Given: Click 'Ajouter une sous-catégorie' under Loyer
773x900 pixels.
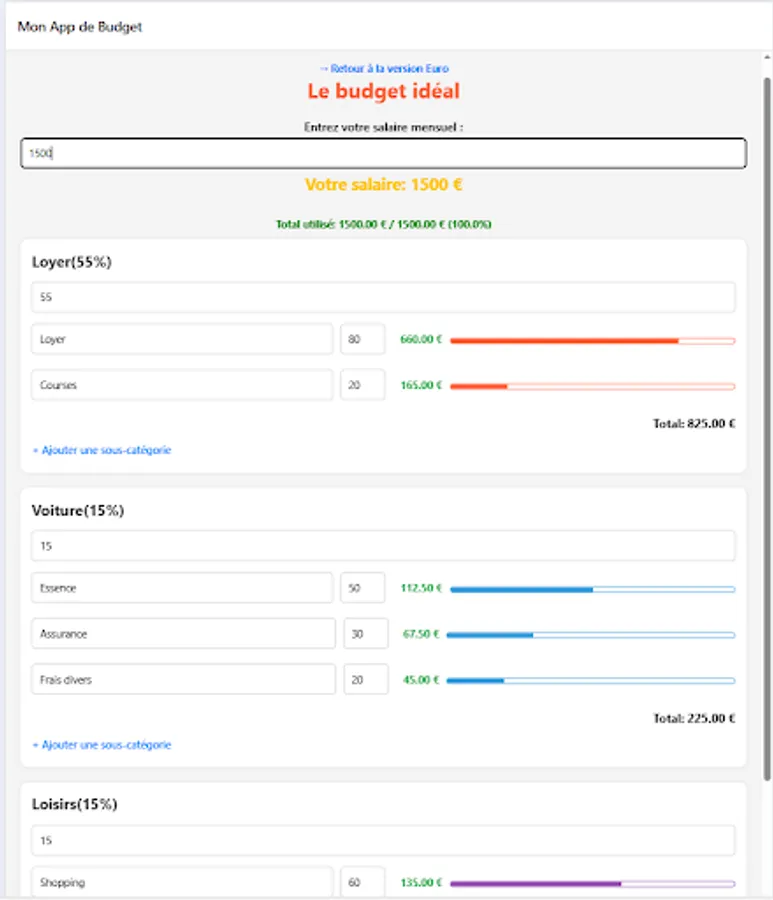Looking at the screenshot, I should (102, 450).
